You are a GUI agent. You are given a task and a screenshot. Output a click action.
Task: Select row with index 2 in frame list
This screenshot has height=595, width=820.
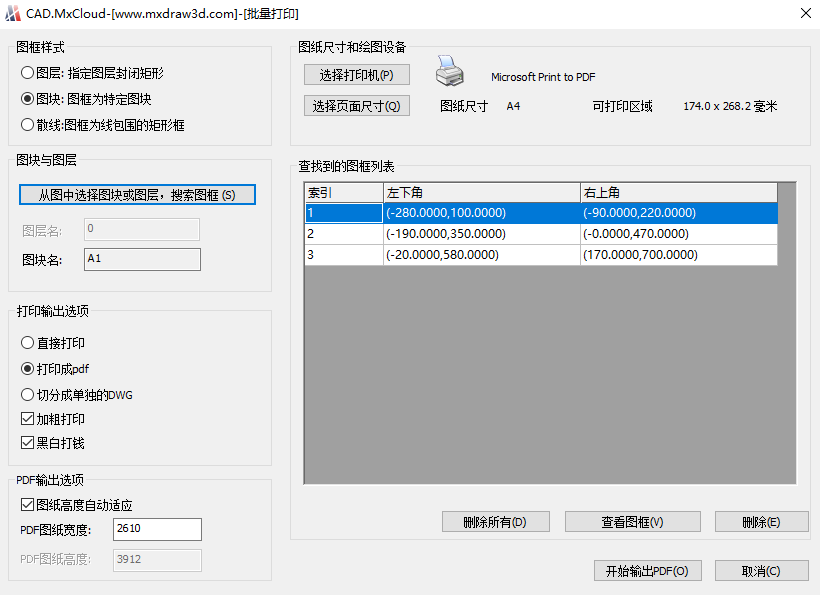click(x=541, y=234)
